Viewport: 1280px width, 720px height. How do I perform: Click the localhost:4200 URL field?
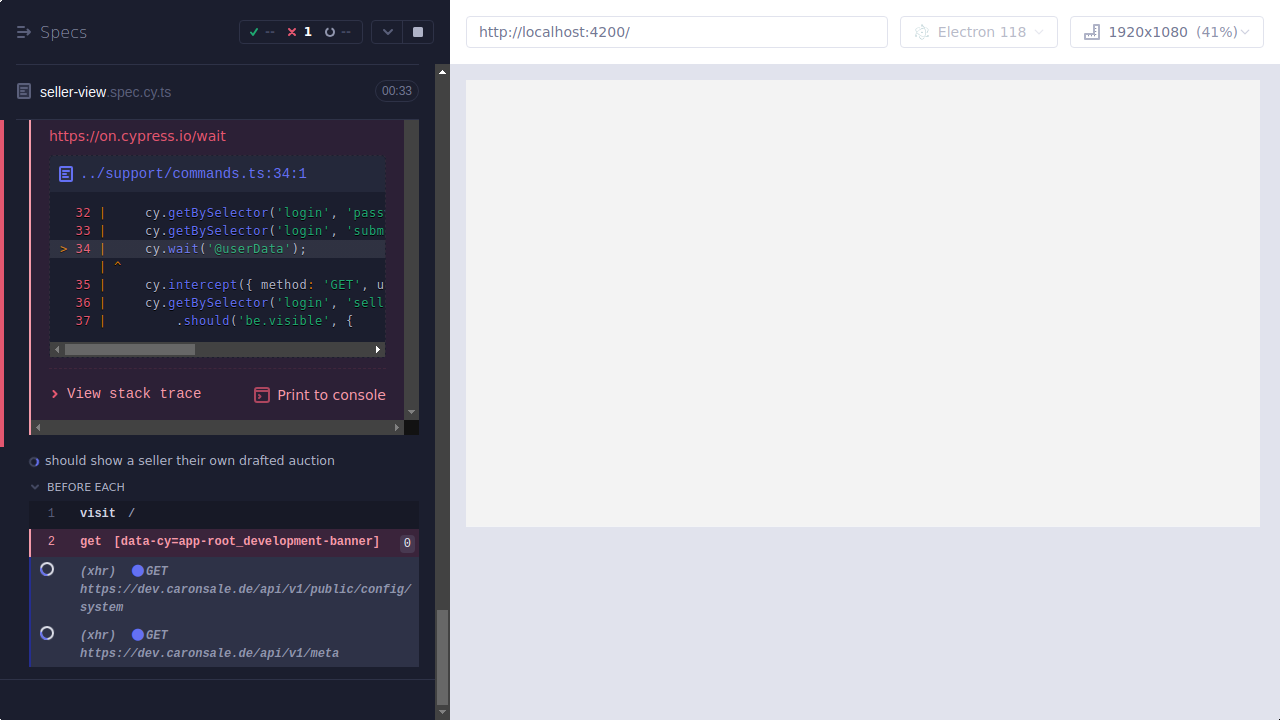pyautogui.click(x=676, y=31)
